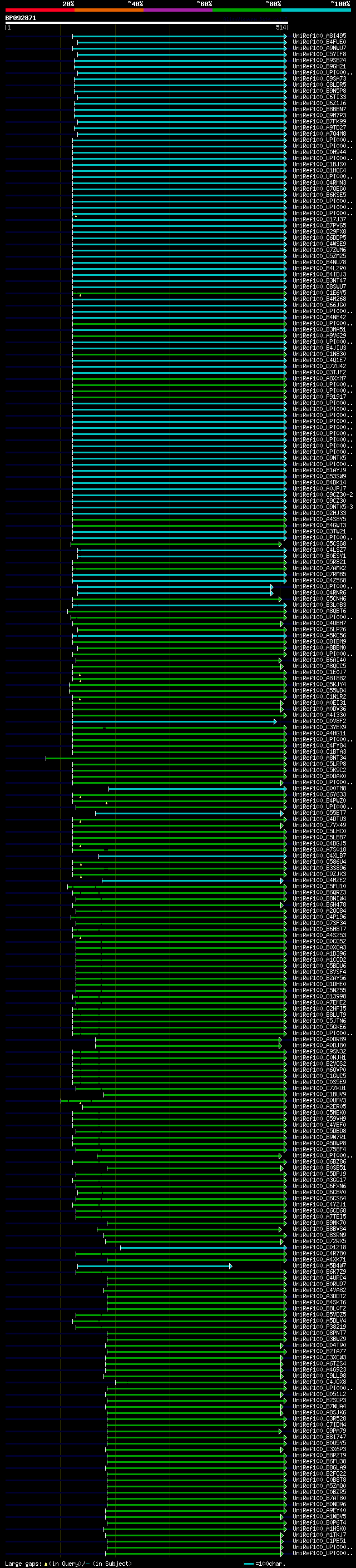Click the query end position 514
This screenshot has height=1568, width=356.
pyautogui.click(x=280, y=27)
